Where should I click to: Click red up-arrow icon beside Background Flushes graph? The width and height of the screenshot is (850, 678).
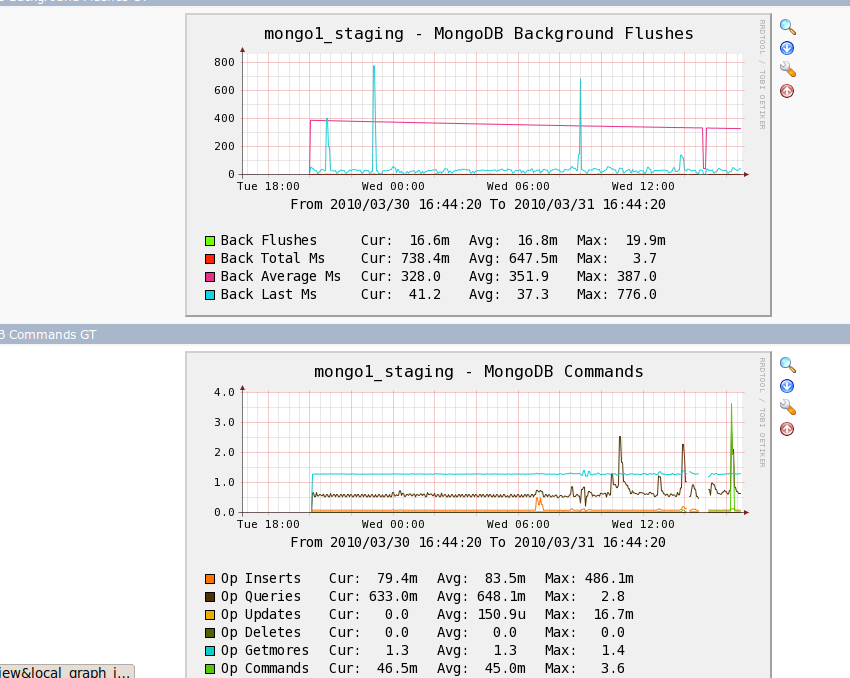[x=787, y=91]
